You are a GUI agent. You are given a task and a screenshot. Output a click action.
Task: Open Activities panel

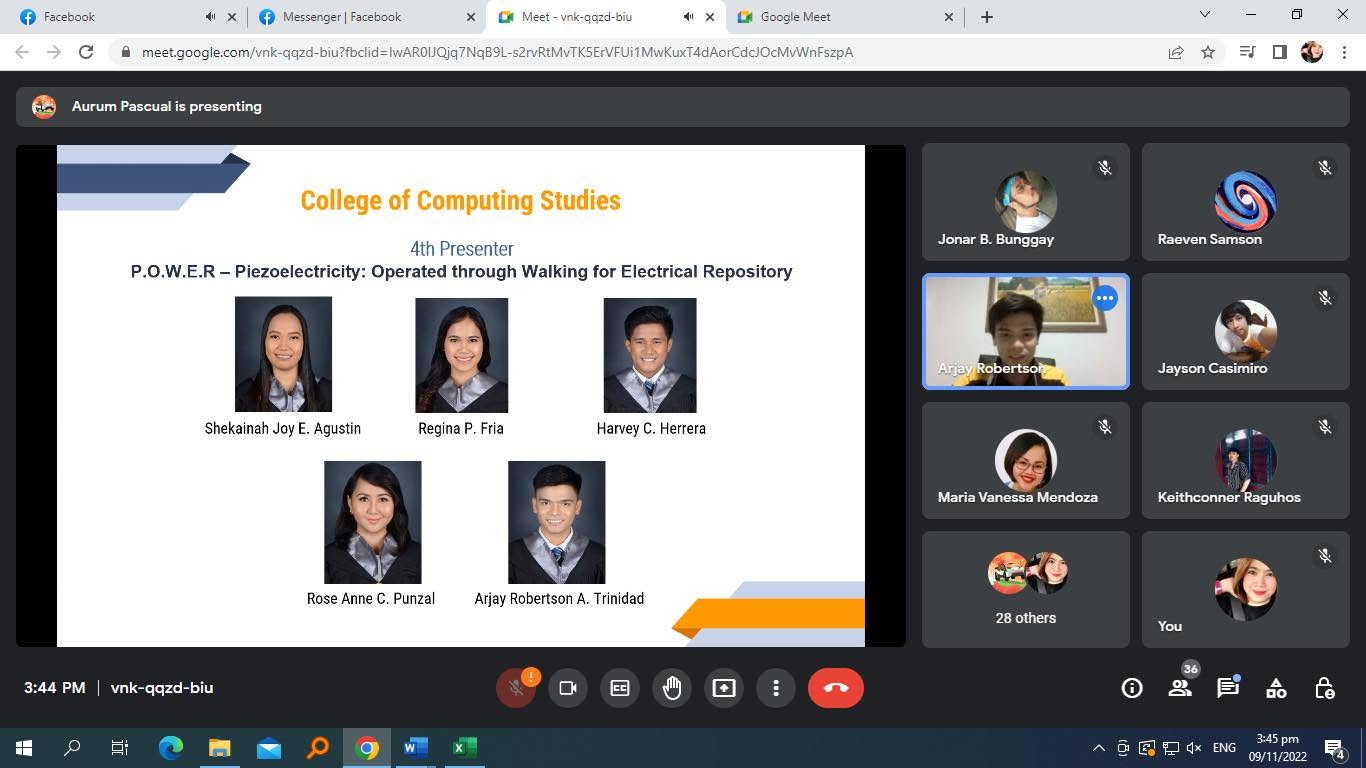[x=1276, y=688]
